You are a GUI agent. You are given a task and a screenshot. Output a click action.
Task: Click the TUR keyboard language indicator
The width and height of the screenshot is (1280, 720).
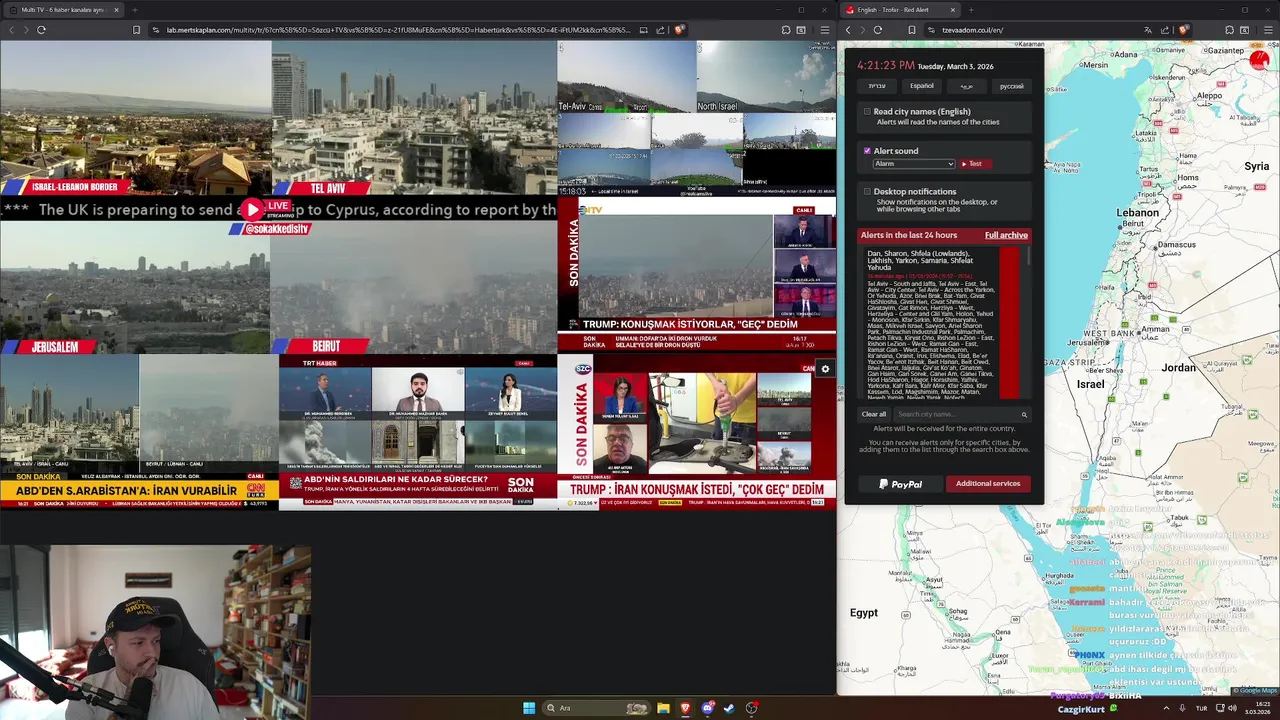click(x=1202, y=708)
